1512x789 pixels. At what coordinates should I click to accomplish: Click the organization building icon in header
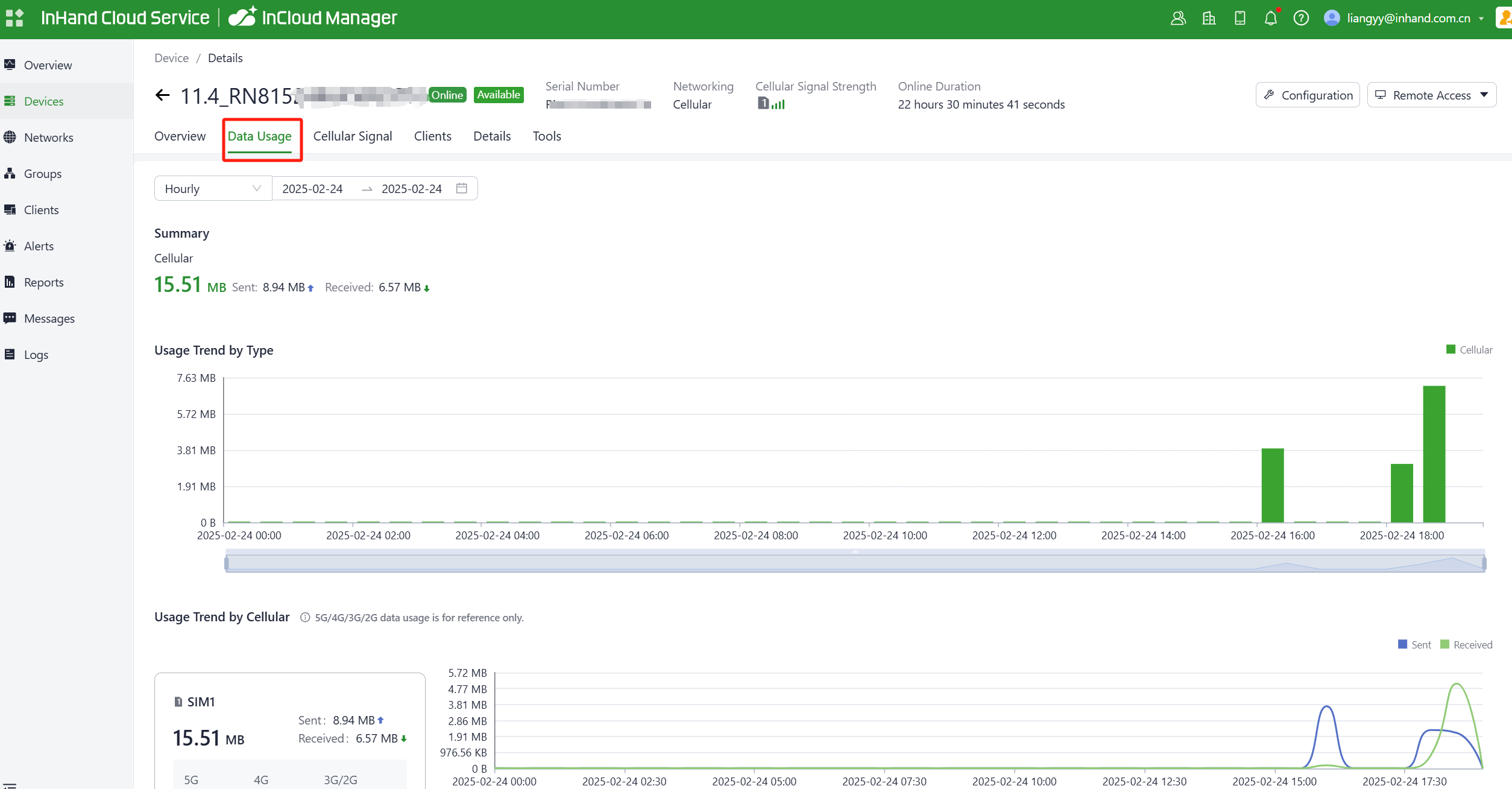(x=1209, y=18)
